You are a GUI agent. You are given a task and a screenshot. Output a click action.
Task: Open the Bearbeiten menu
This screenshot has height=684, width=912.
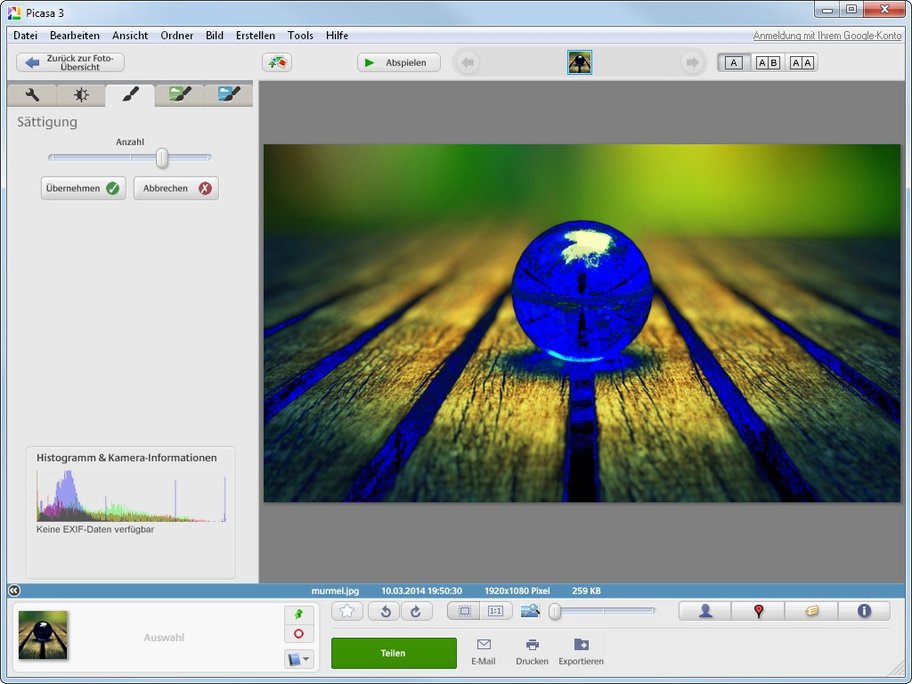coord(74,35)
